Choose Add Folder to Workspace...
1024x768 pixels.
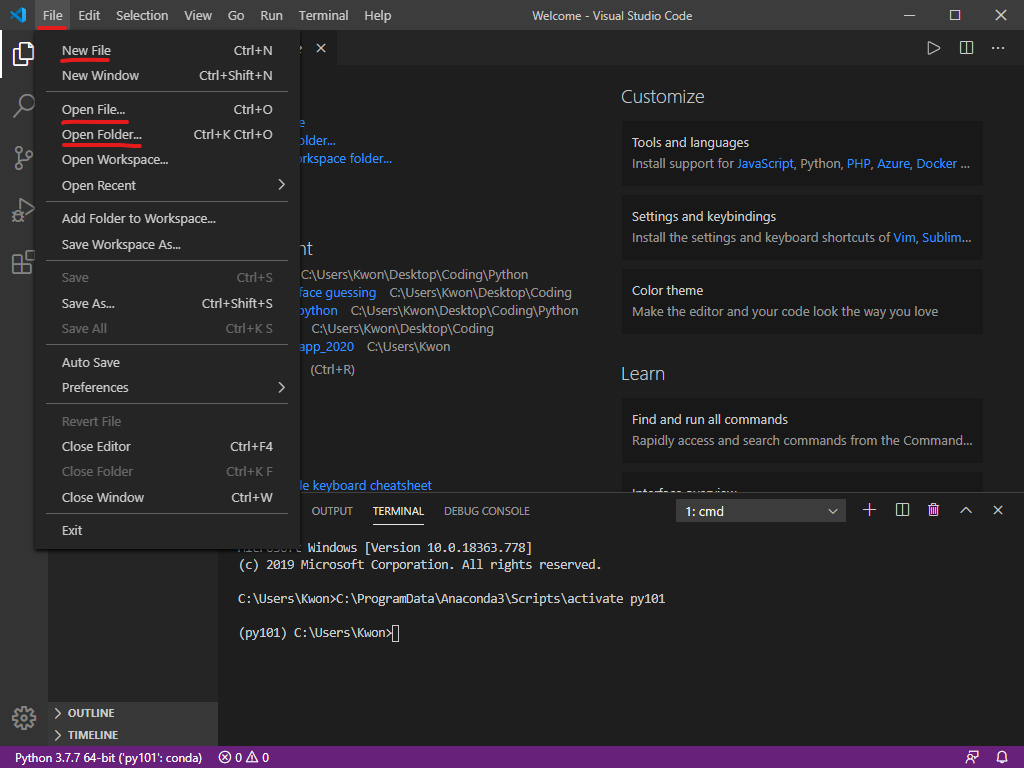coord(167,219)
